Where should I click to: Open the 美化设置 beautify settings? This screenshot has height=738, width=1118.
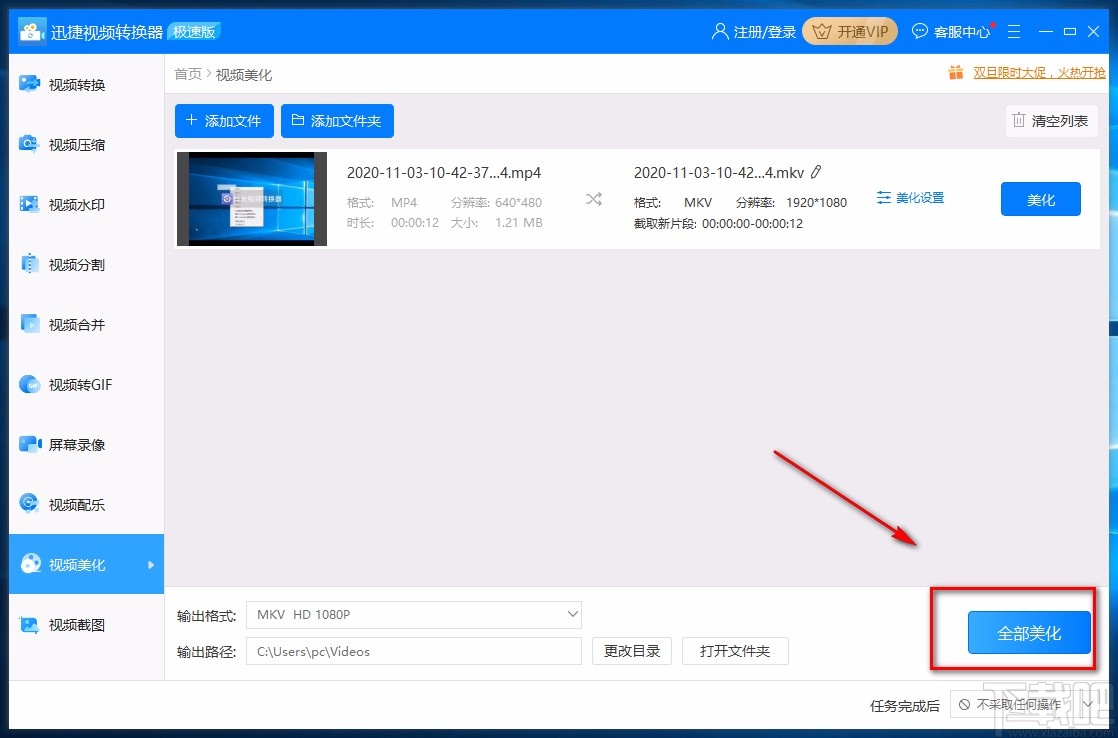point(909,197)
